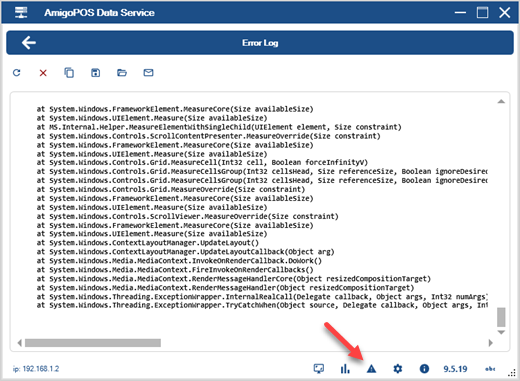Click vertical scrollbar up arrow
Screen dimensions: 520x381
[x=501, y=101]
